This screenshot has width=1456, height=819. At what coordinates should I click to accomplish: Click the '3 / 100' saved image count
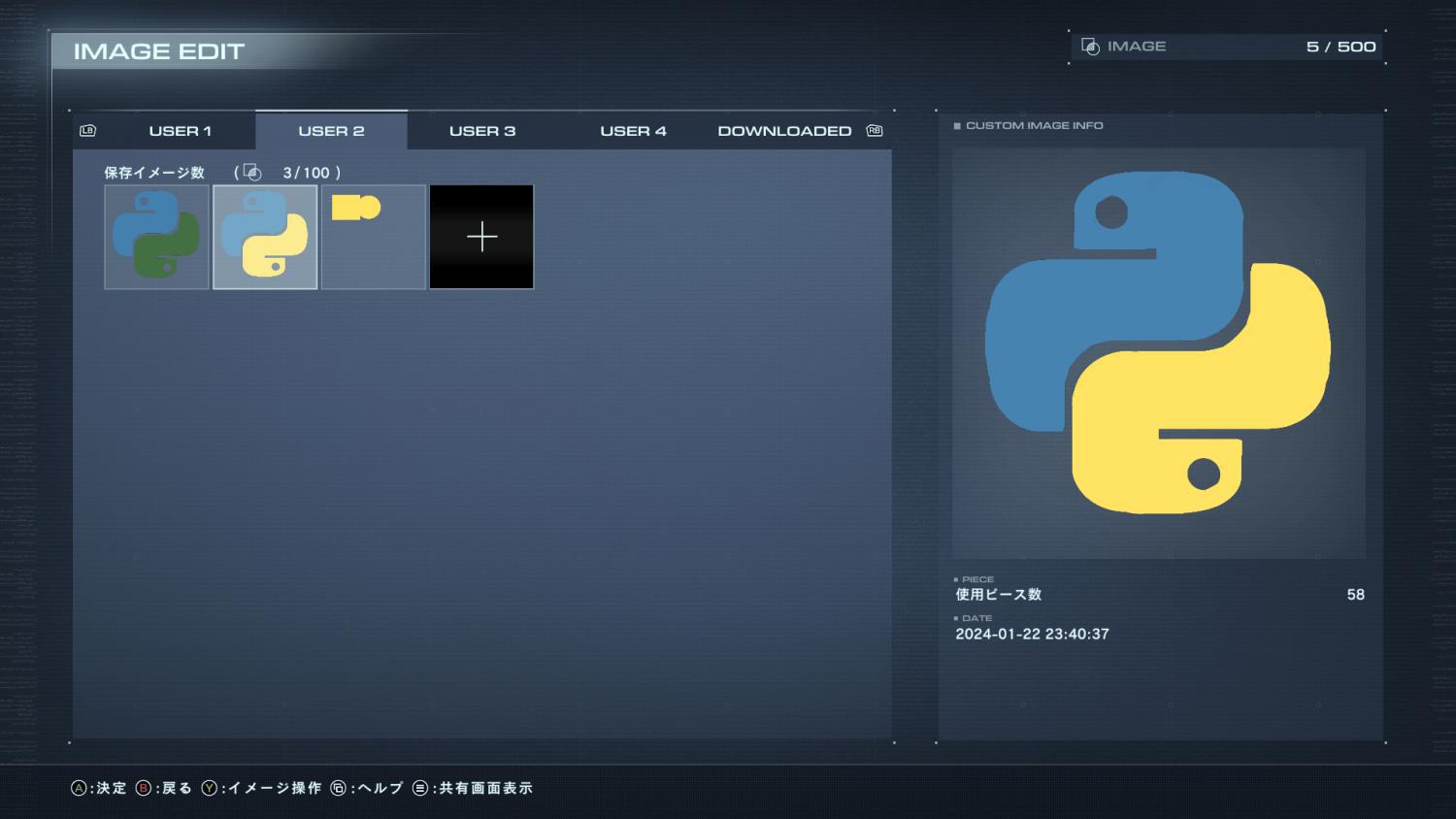(x=307, y=173)
